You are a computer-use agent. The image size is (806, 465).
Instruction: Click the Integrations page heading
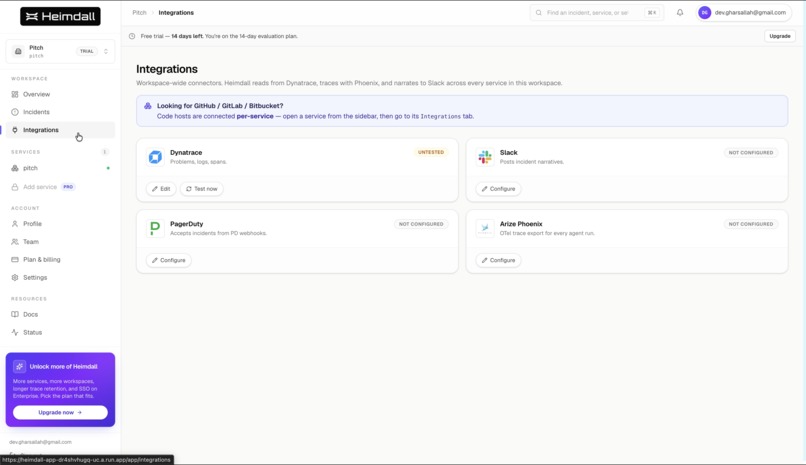(x=167, y=69)
